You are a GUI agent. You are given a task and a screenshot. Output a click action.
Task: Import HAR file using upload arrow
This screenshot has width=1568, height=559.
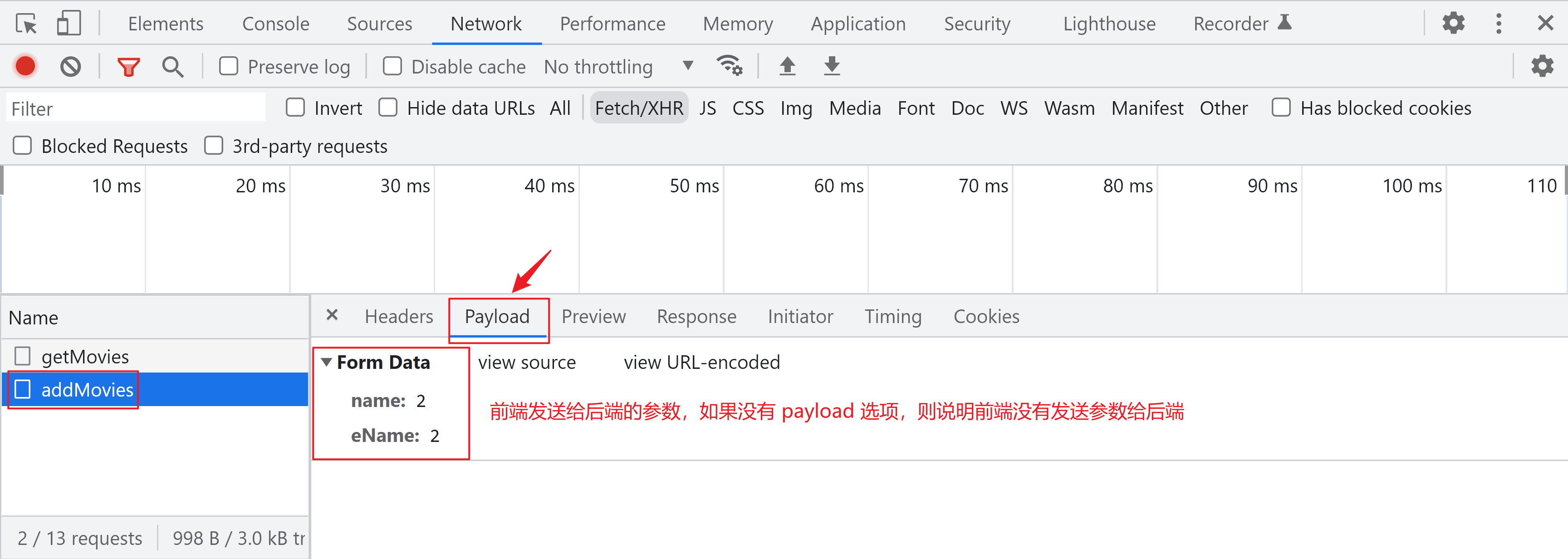click(788, 66)
